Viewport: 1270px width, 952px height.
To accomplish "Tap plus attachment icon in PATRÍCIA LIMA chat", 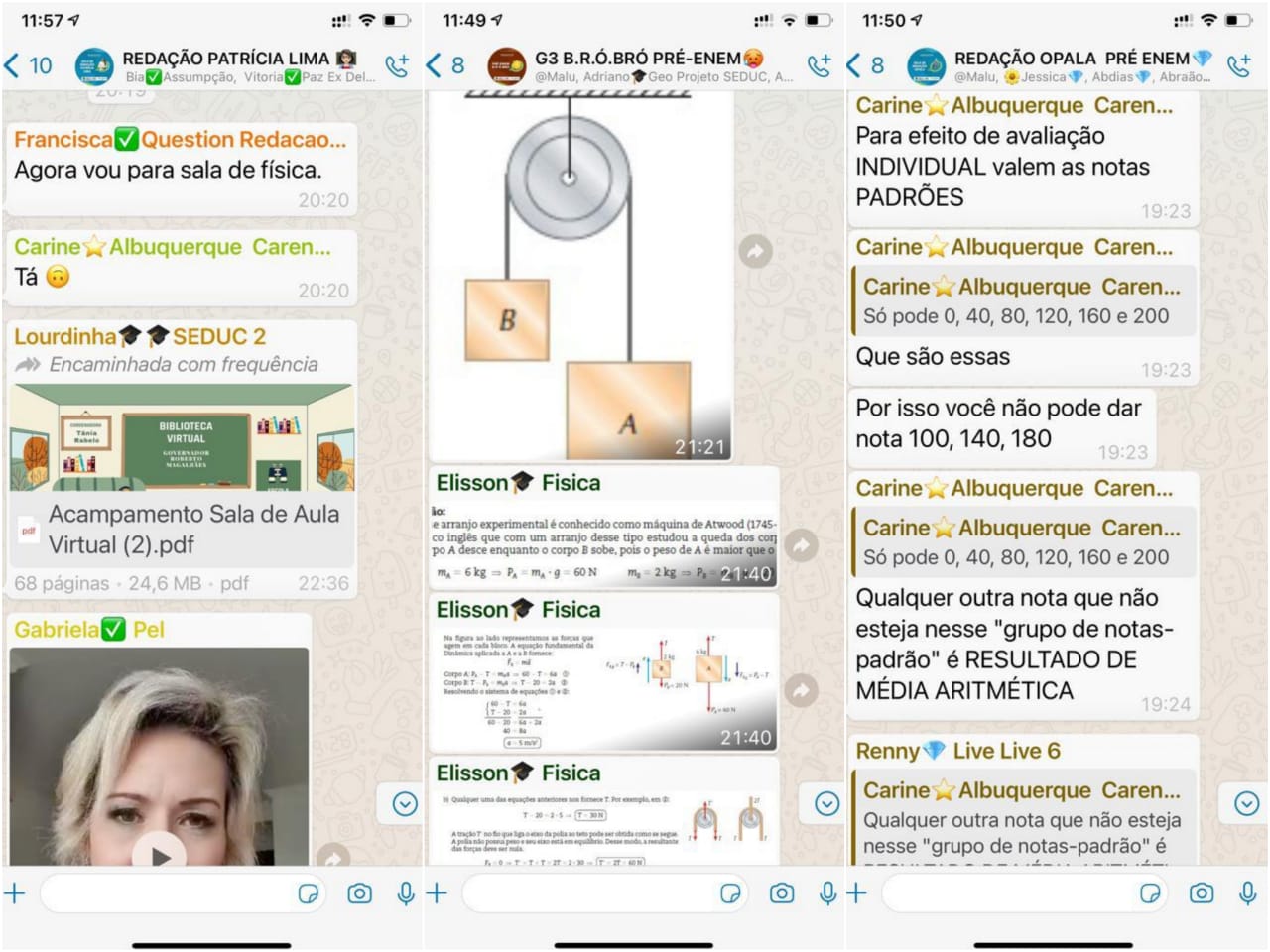I will tap(15, 893).
